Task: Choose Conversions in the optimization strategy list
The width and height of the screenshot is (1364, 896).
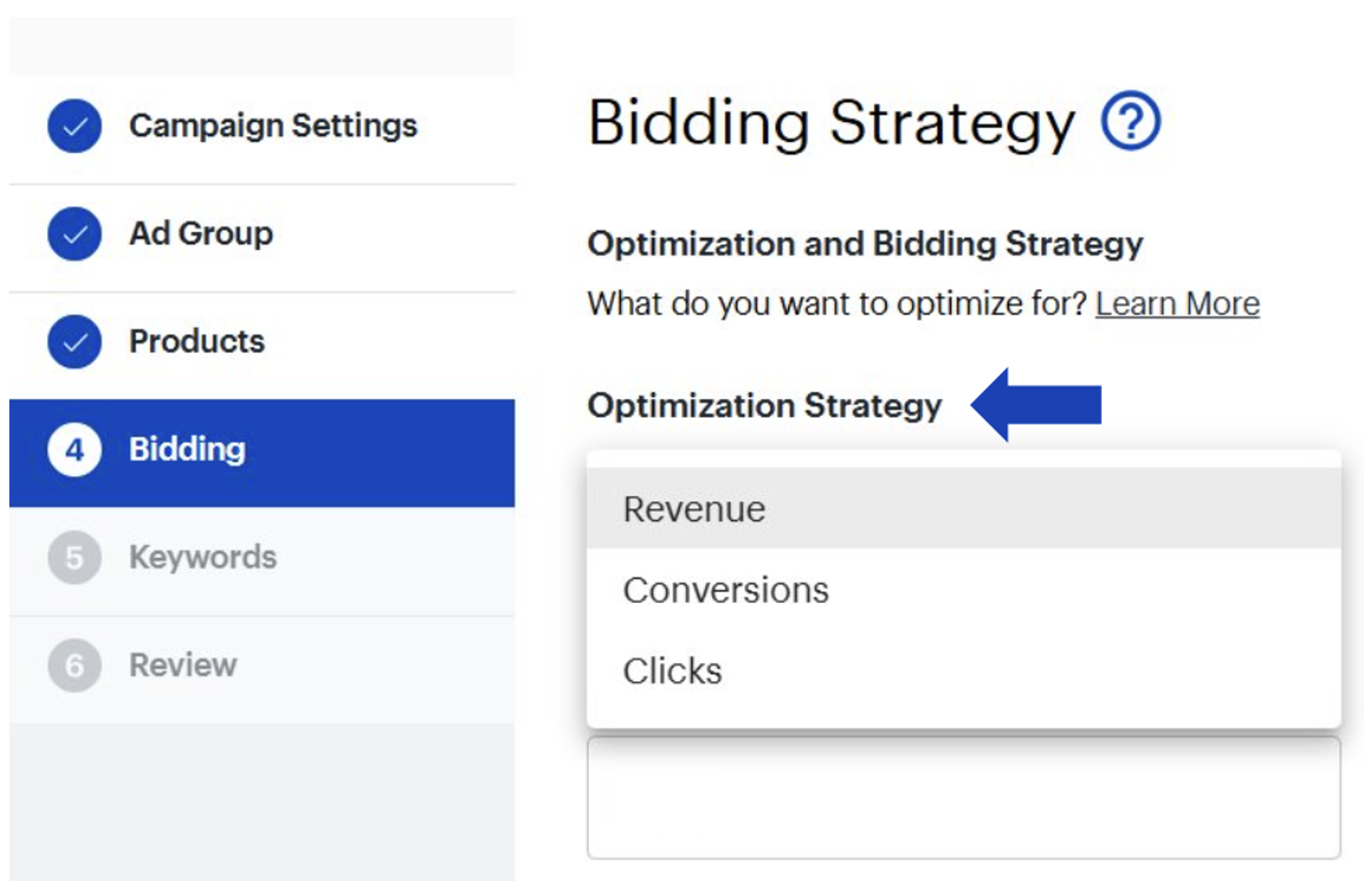Action: pos(725,590)
